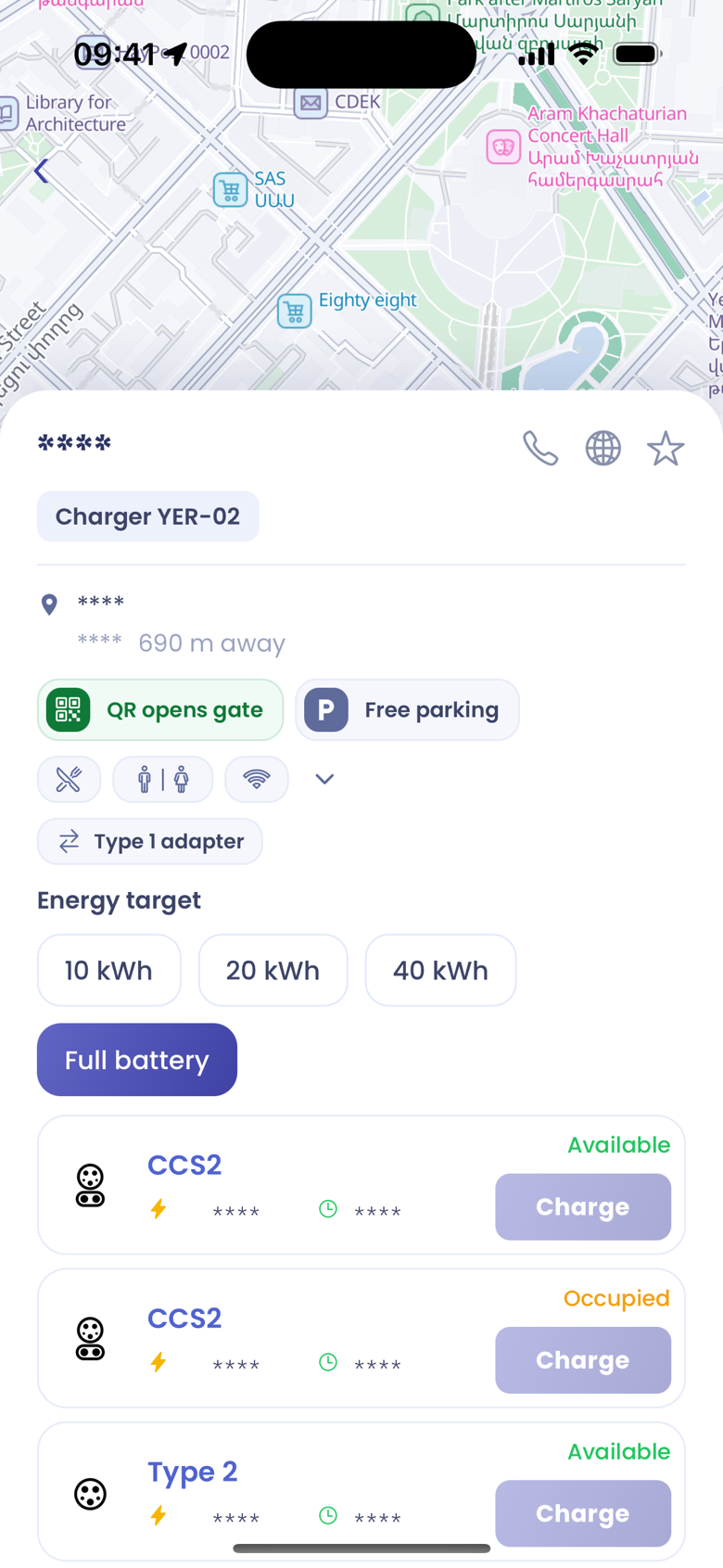Tap the QR opens gate chip
Viewport: 723px width, 1568px height.
tap(160, 710)
